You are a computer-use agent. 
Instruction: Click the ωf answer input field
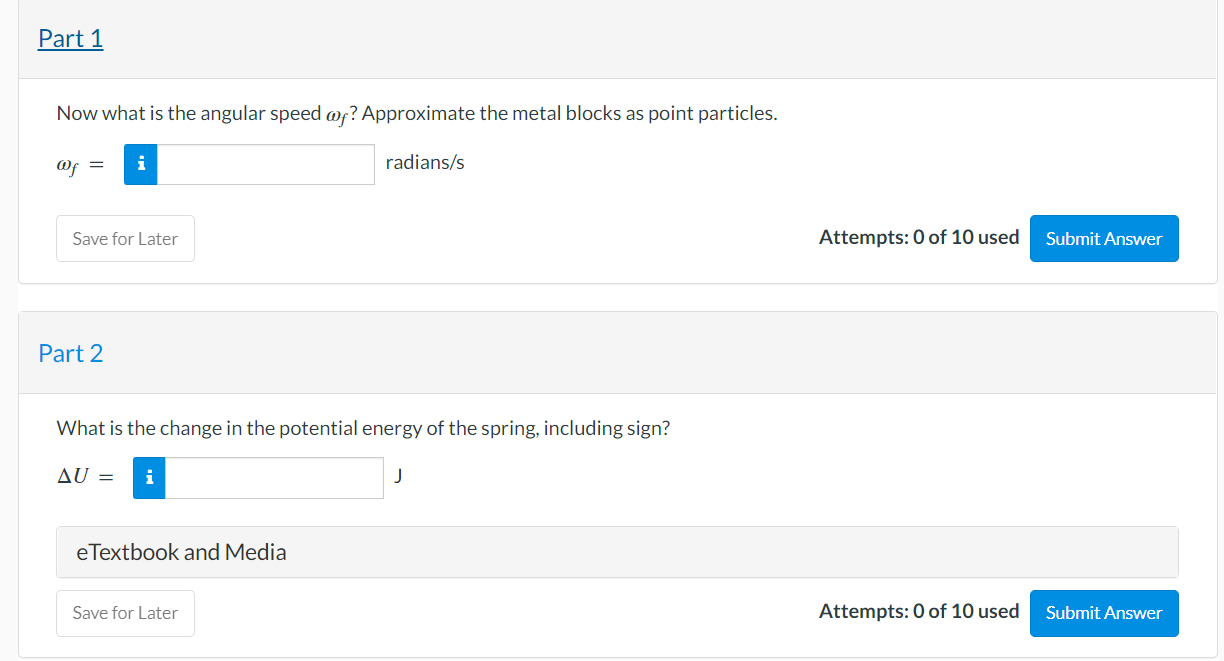point(265,164)
